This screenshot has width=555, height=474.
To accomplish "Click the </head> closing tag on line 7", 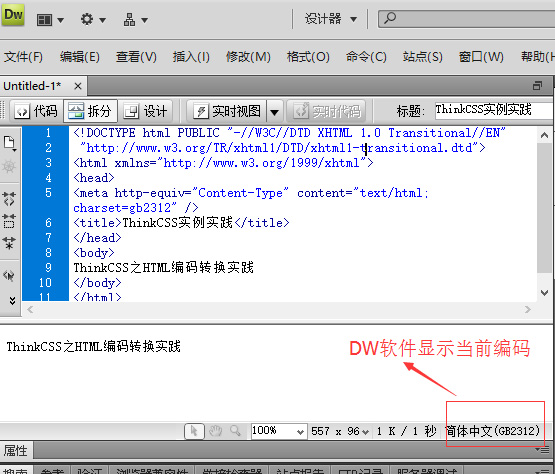I will coord(97,238).
